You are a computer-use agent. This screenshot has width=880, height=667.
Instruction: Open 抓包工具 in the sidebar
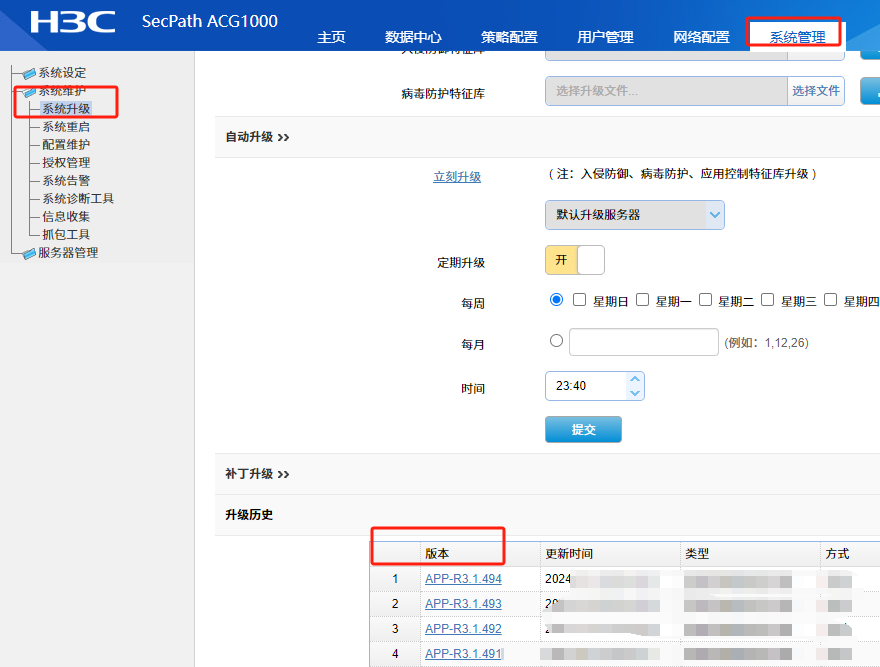[66, 235]
